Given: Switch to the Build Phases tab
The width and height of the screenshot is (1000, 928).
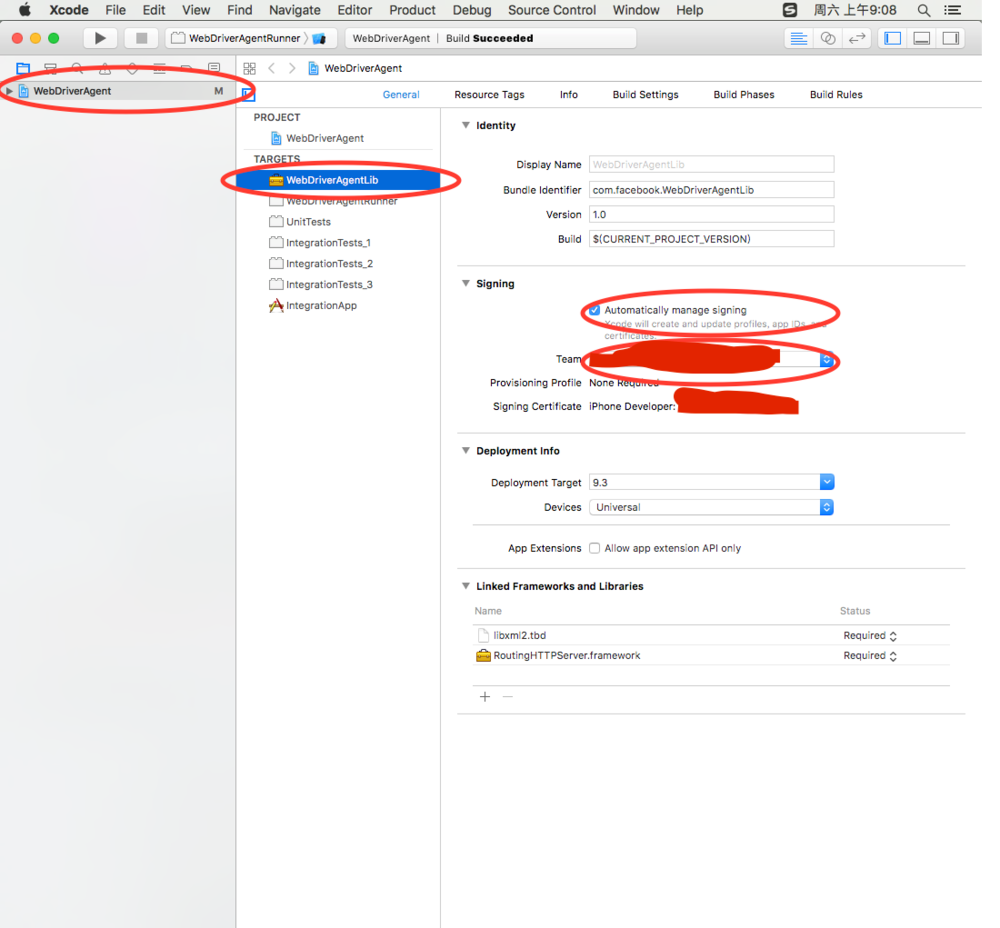Looking at the screenshot, I should pyautogui.click(x=744, y=94).
